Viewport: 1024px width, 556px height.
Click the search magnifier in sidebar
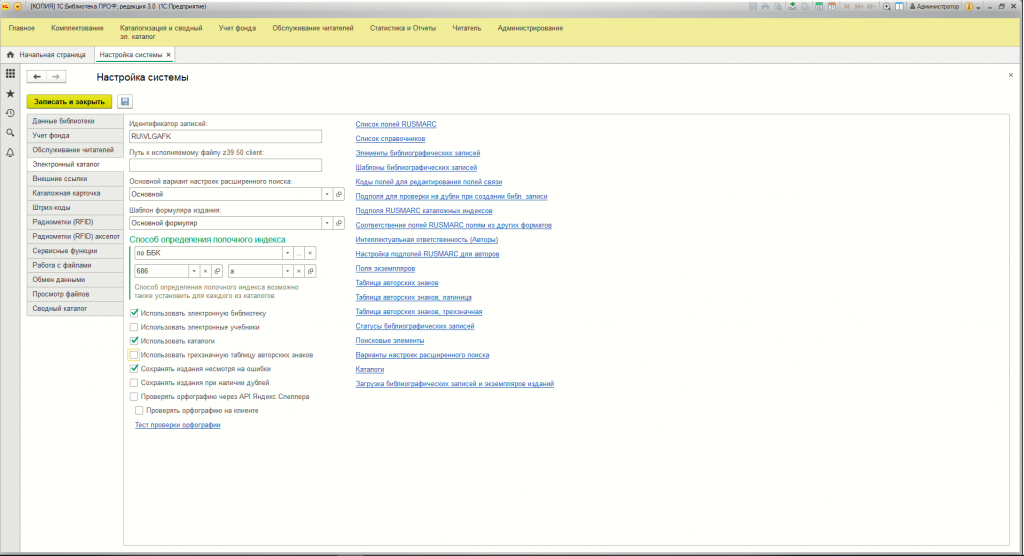[x=10, y=133]
